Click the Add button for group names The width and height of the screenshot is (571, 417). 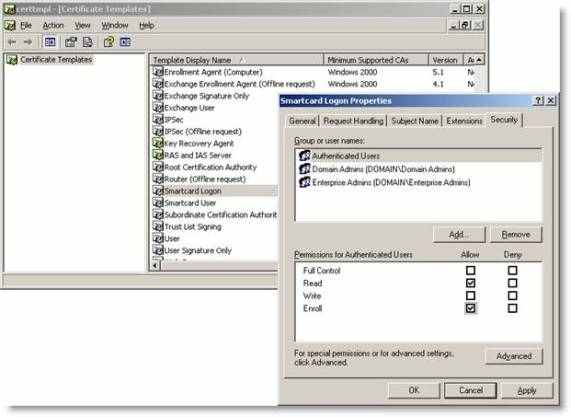coord(459,235)
